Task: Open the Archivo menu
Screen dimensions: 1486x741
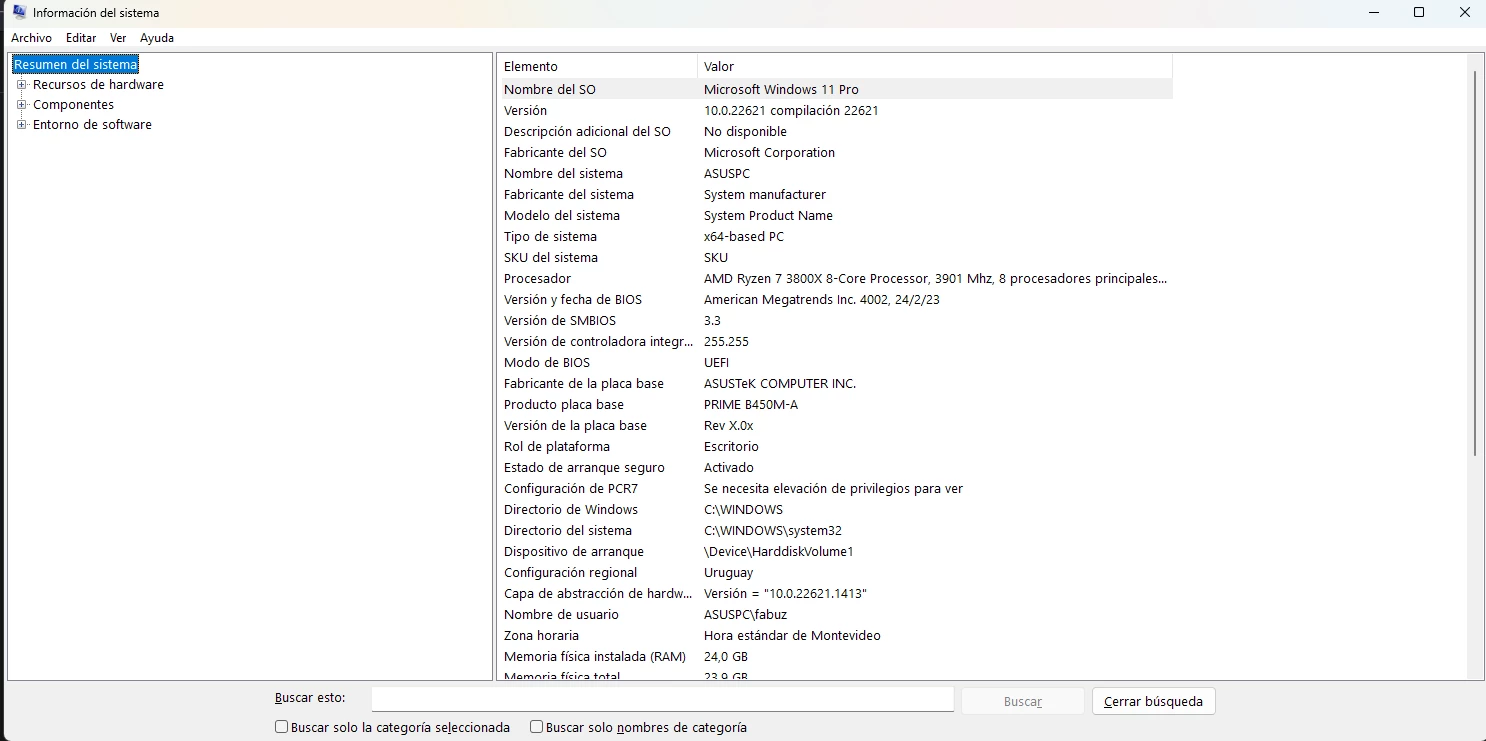Action: pos(31,38)
